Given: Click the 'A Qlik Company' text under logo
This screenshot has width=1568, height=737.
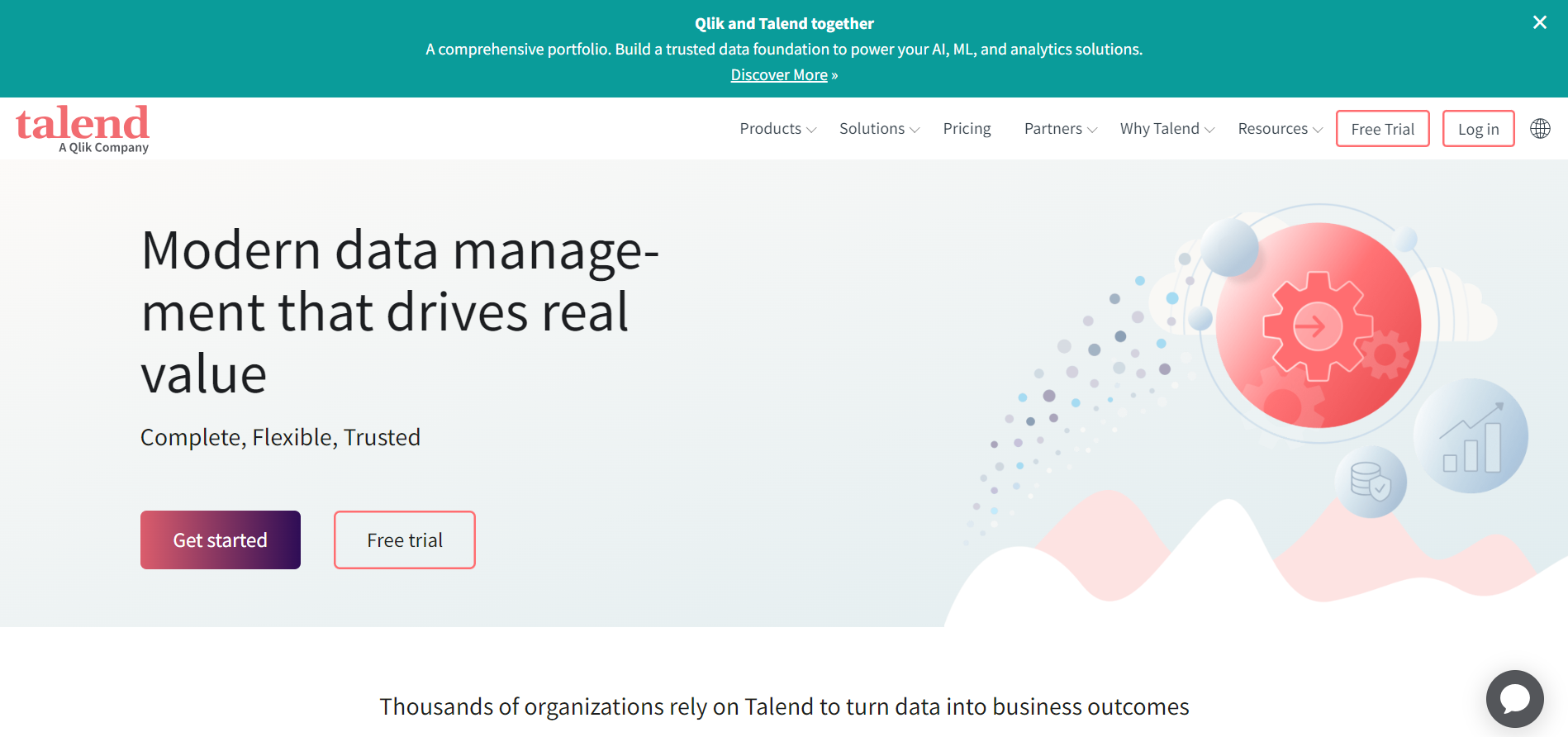Looking at the screenshot, I should click(x=103, y=148).
